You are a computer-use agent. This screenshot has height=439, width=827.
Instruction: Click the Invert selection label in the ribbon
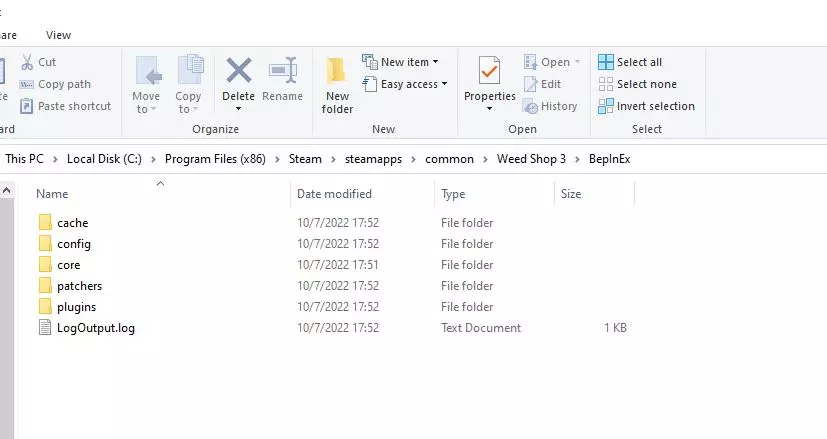pos(656,106)
